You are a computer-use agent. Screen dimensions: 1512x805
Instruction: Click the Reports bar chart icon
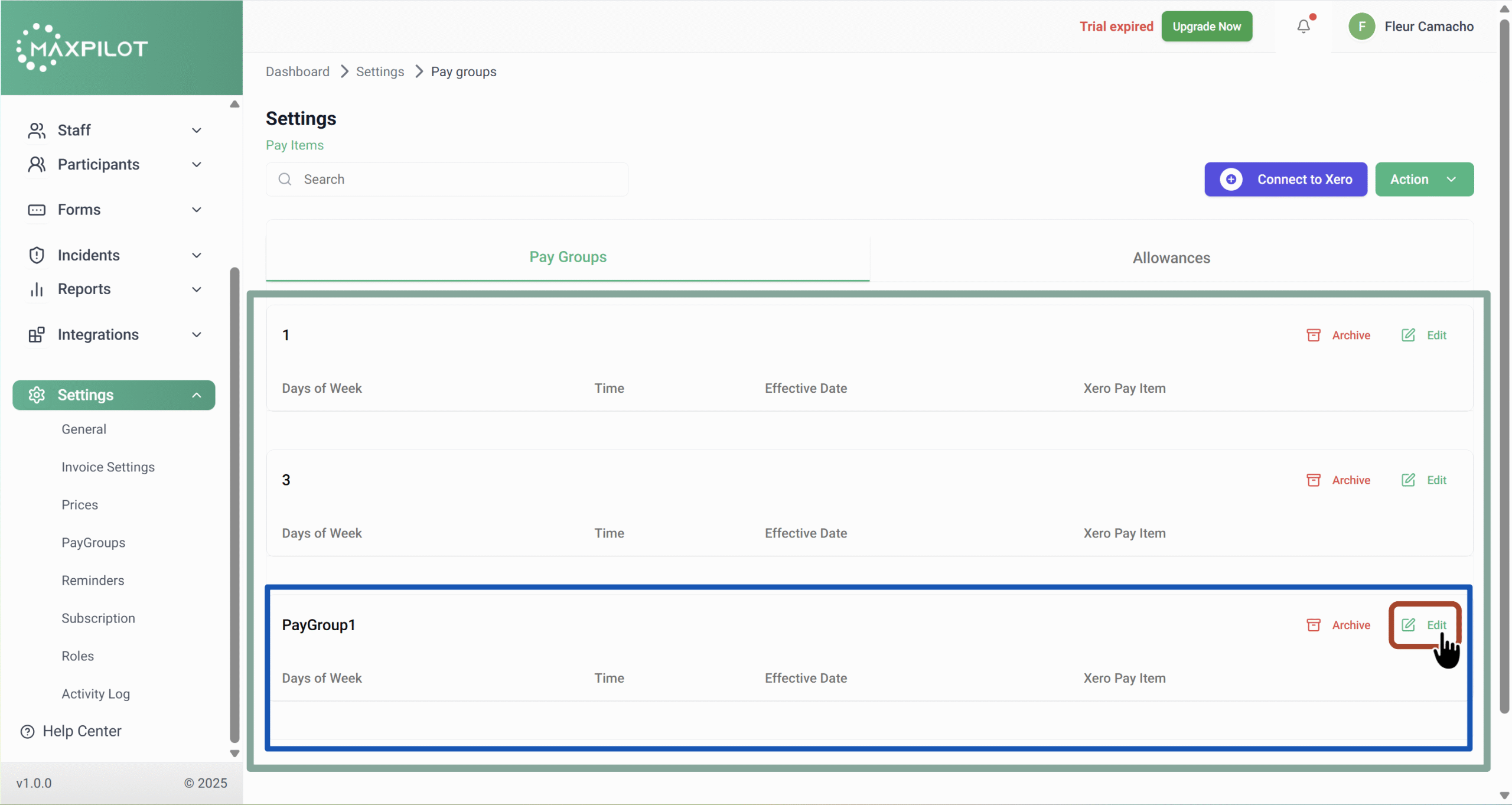(x=37, y=289)
